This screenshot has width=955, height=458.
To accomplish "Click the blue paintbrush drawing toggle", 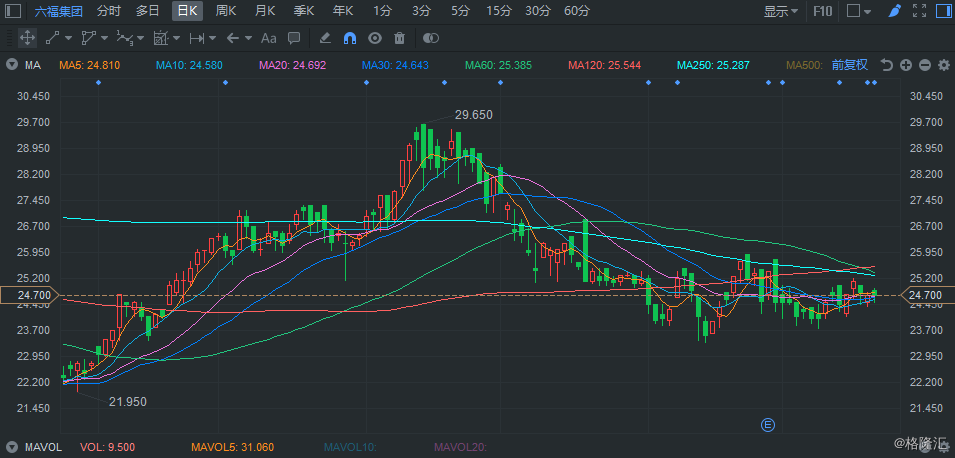I will 894,10.
